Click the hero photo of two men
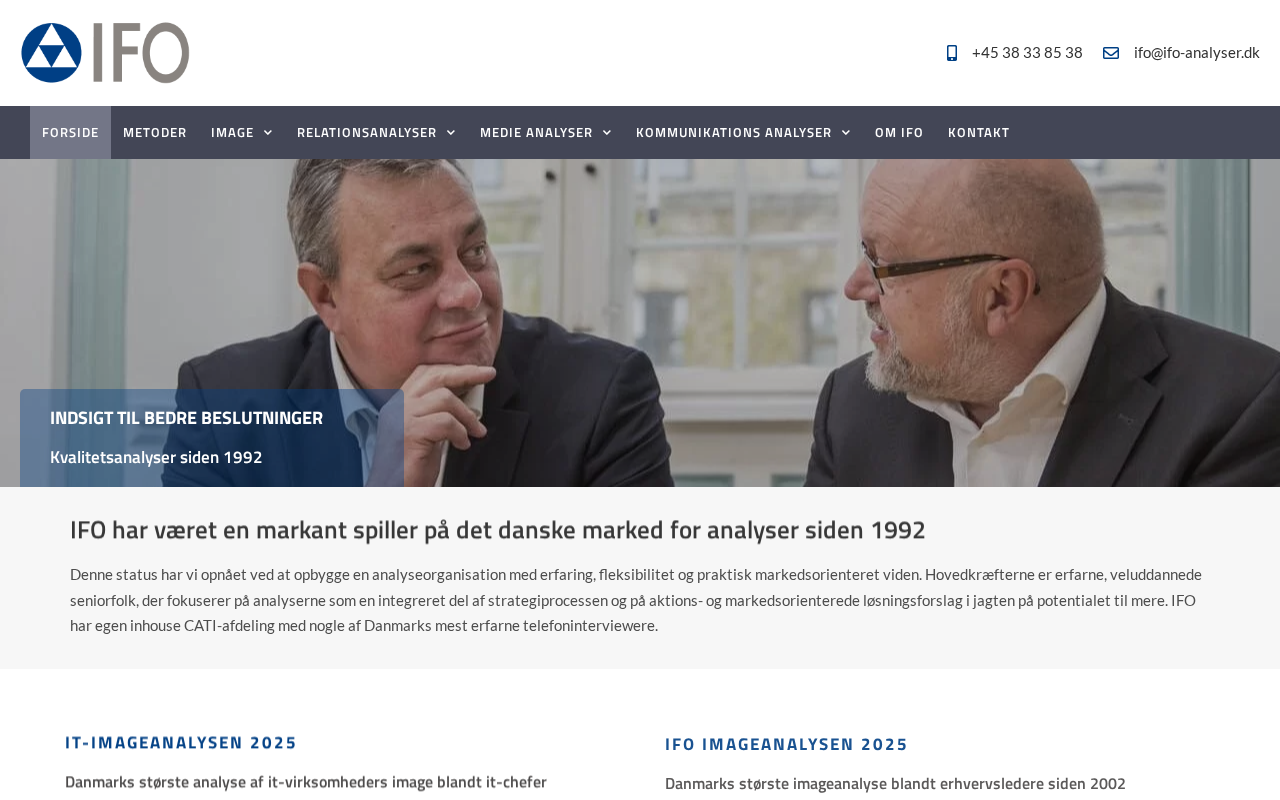The image size is (1280, 800). [x=640, y=323]
